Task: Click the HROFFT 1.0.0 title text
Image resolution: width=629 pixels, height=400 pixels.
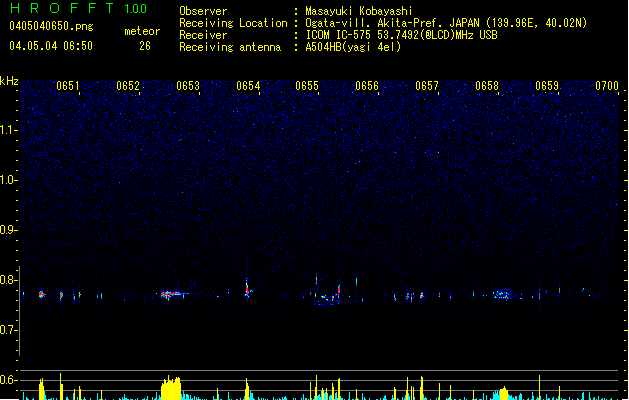Action: 79,8
